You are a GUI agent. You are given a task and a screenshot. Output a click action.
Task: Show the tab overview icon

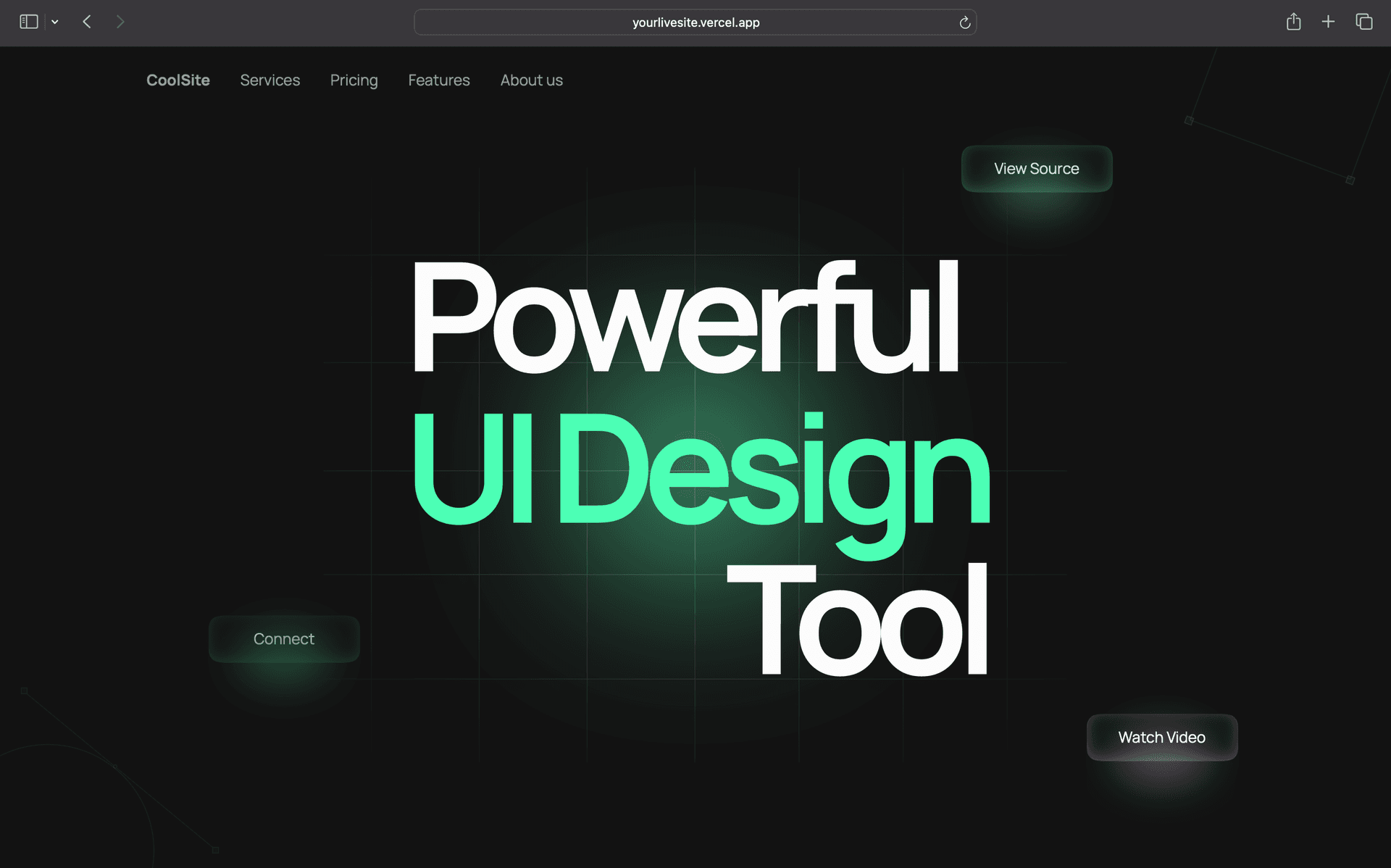tap(1363, 22)
